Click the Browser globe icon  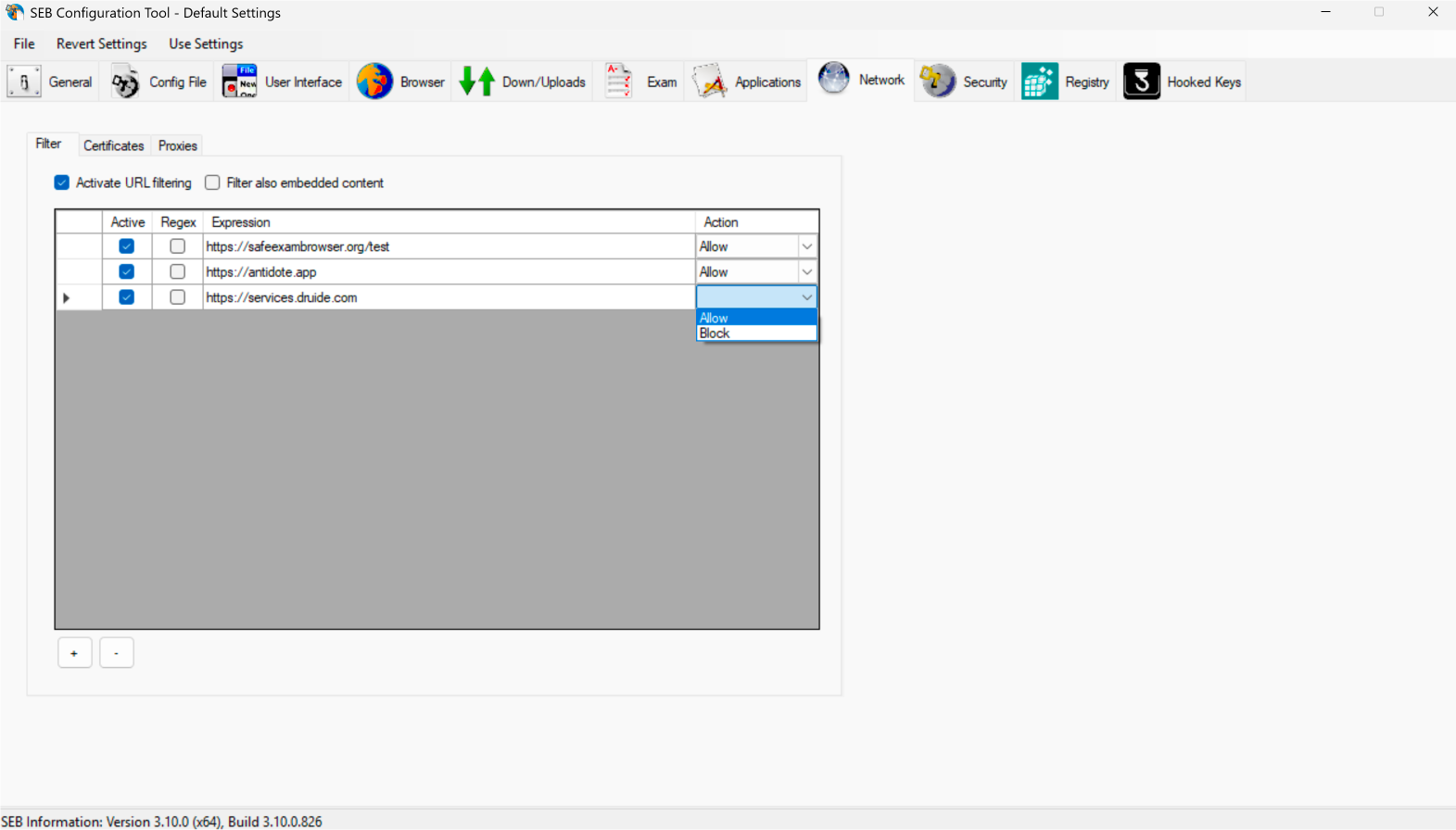[374, 82]
